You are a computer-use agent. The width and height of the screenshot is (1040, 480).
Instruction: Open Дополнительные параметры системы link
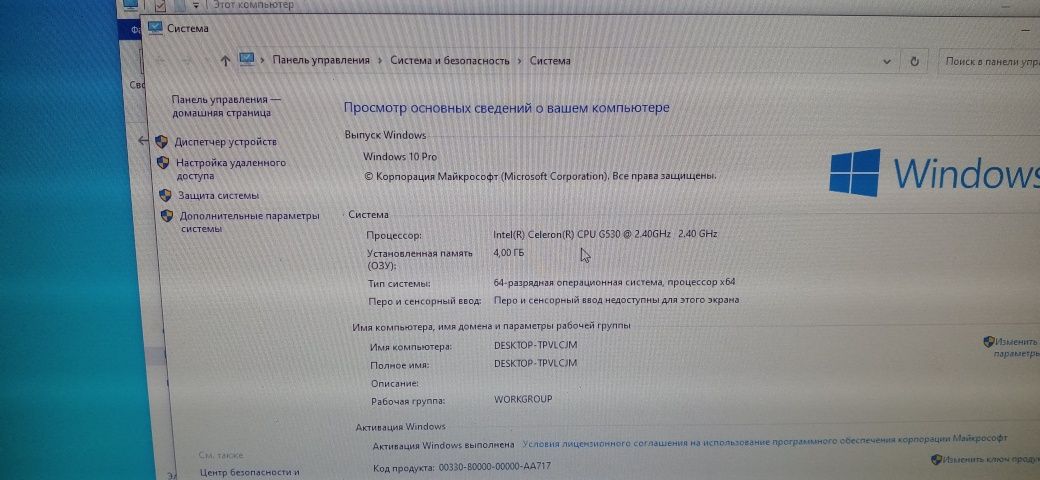pyautogui.click(x=249, y=222)
